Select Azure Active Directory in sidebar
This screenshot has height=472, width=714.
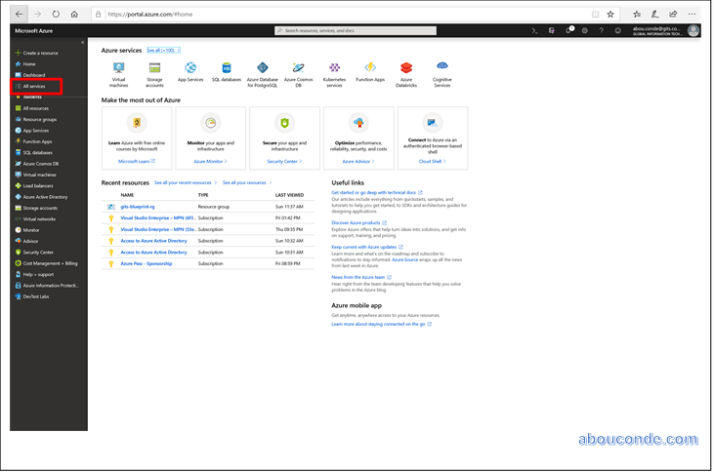click(45, 196)
